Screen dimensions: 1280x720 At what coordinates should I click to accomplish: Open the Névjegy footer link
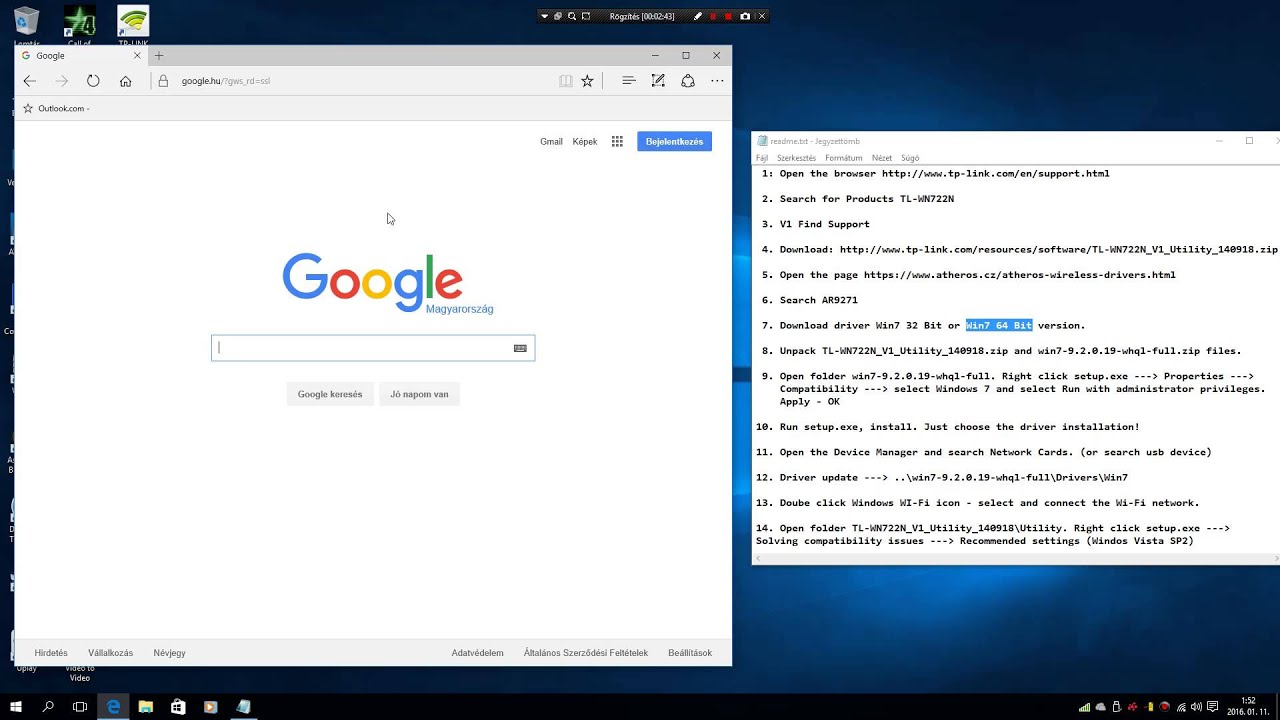point(169,653)
